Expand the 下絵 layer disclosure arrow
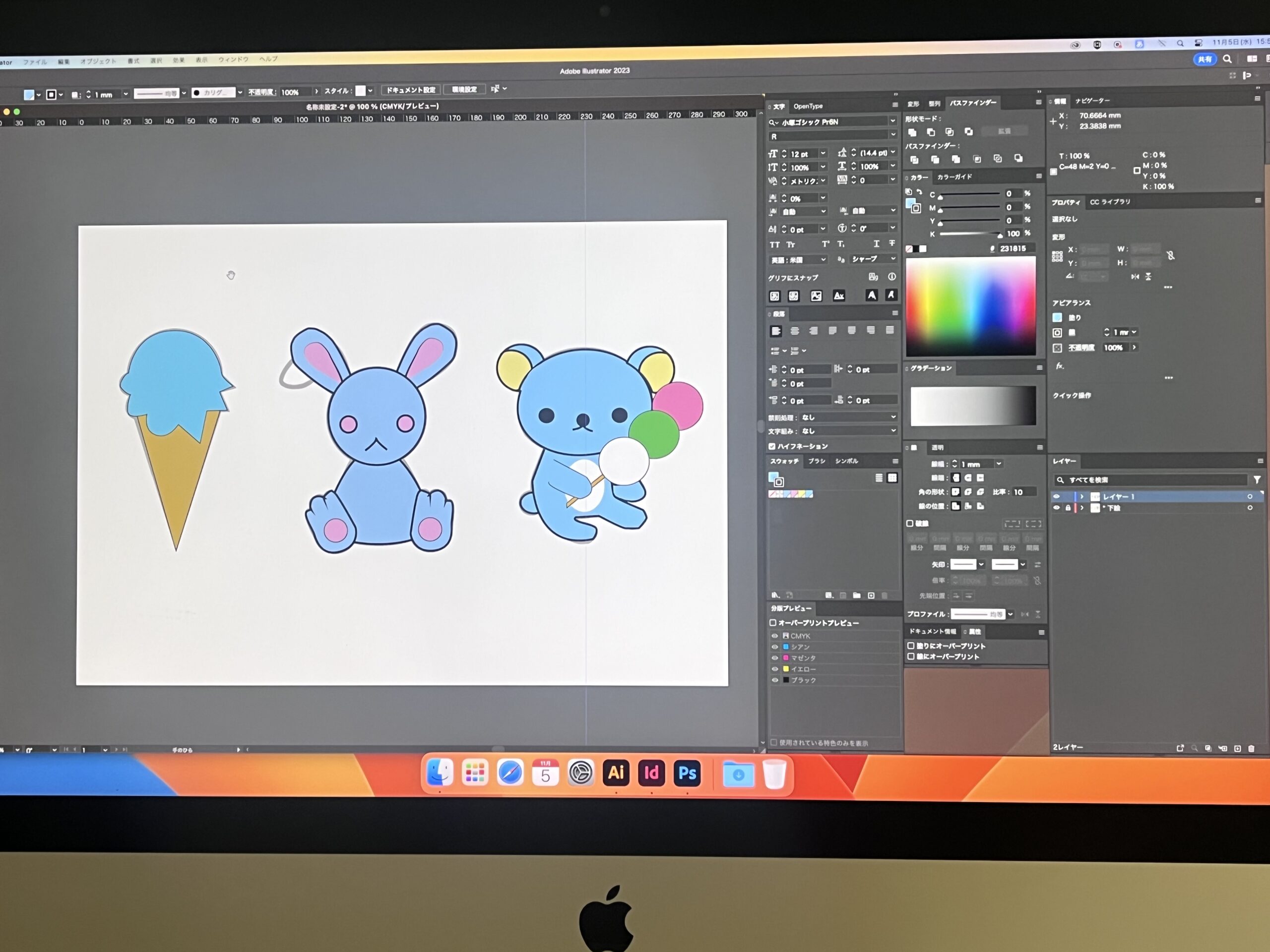This screenshot has width=1270, height=952. tap(1082, 508)
